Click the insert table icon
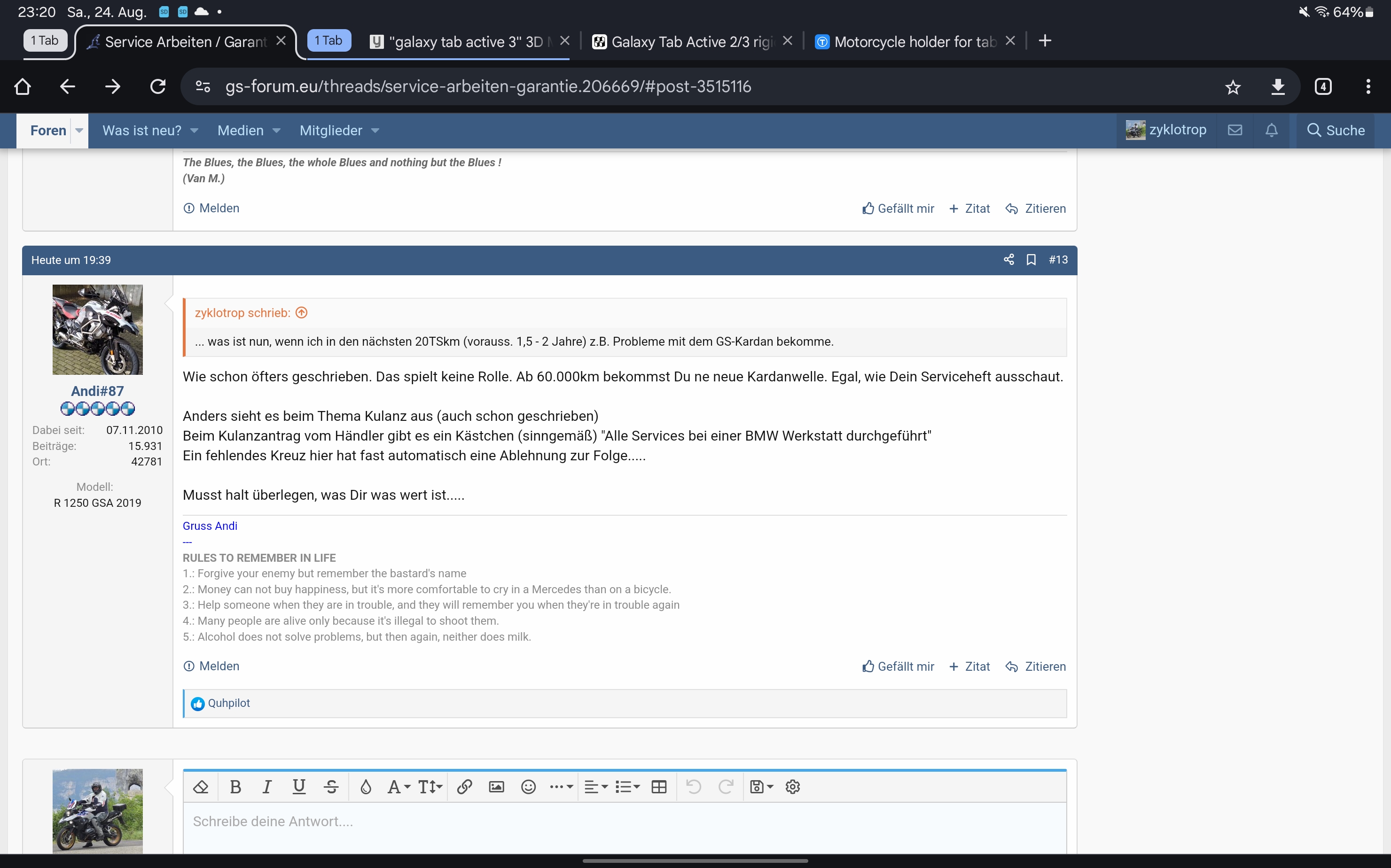The width and height of the screenshot is (1391, 868). click(x=659, y=786)
